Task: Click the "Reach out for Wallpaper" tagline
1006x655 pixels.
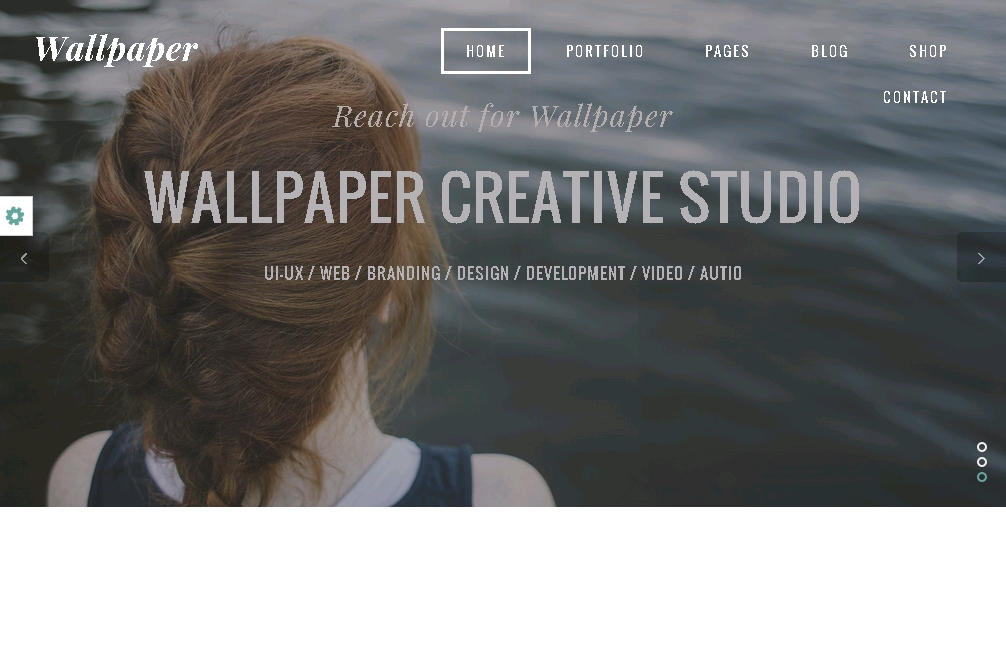Action: (502, 117)
